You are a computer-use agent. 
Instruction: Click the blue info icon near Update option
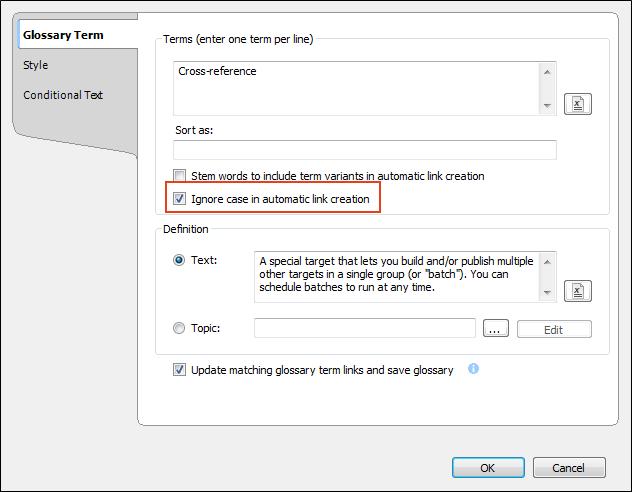point(473,369)
